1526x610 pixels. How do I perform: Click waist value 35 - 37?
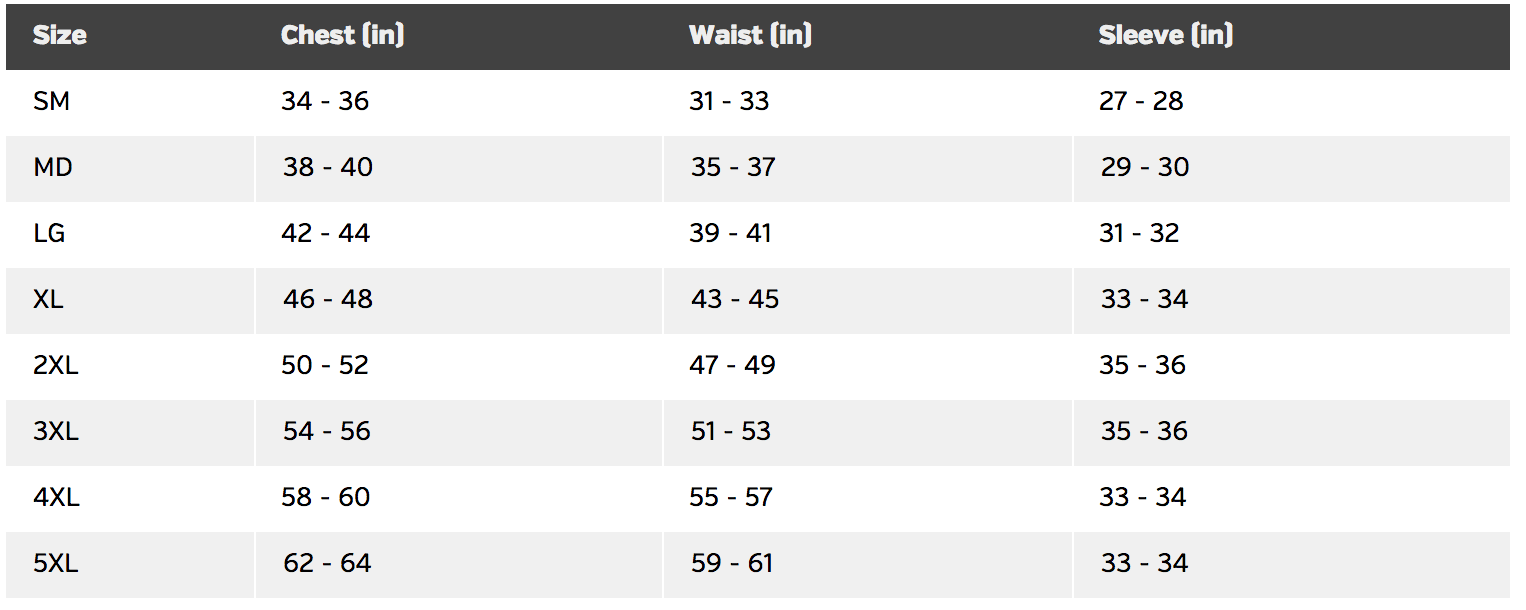click(x=733, y=167)
